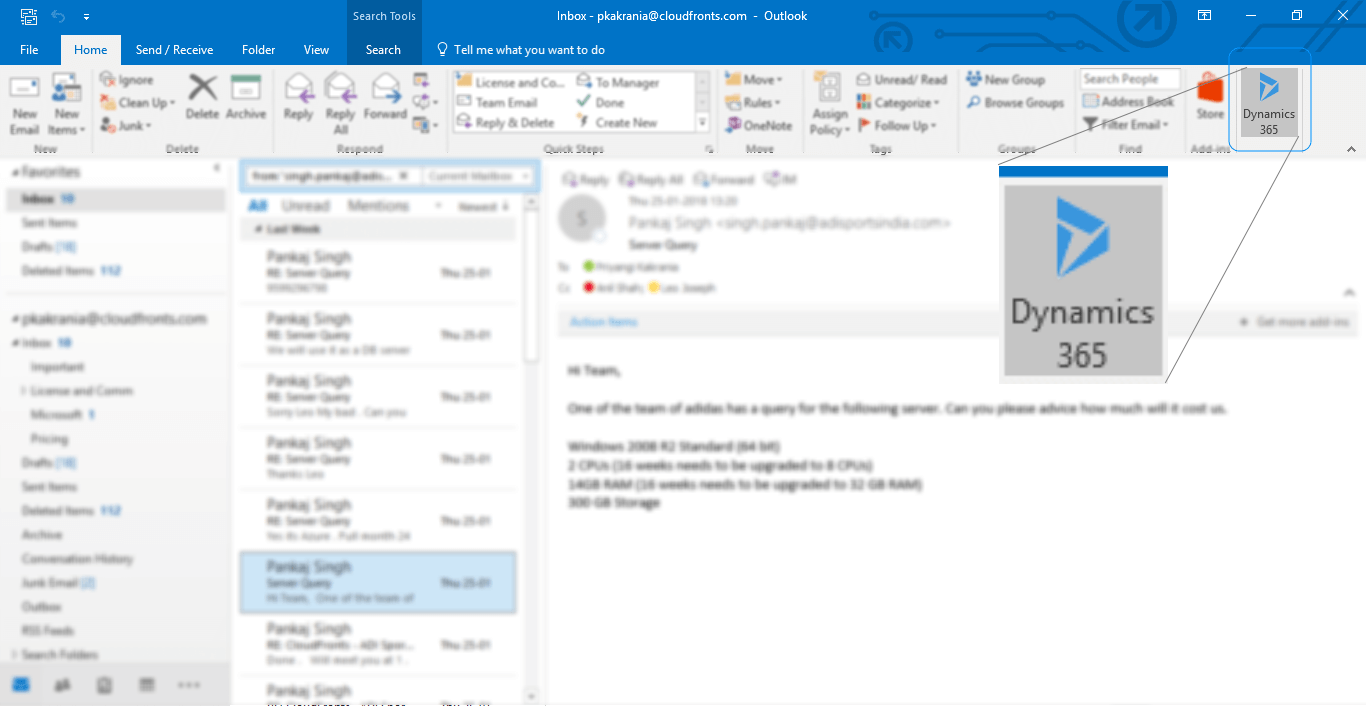Run the To Manager quick step
The width and height of the screenshot is (1366, 706).
pyautogui.click(x=618, y=83)
